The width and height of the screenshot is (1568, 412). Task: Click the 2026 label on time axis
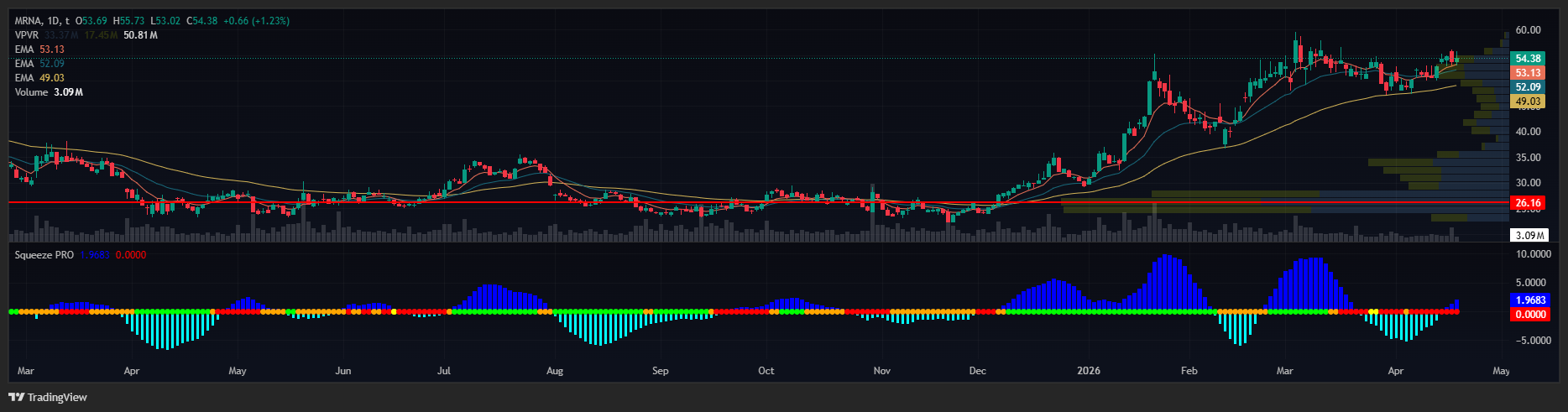(1089, 371)
